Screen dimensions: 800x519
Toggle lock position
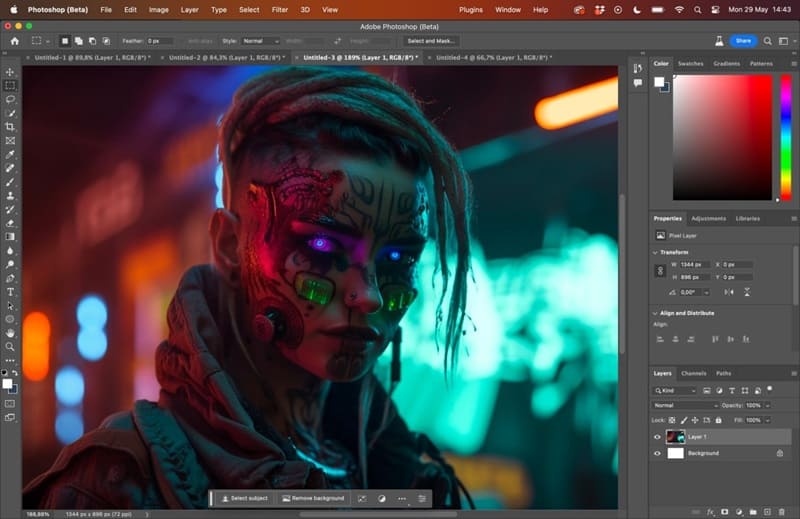click(x=695, y=420)
